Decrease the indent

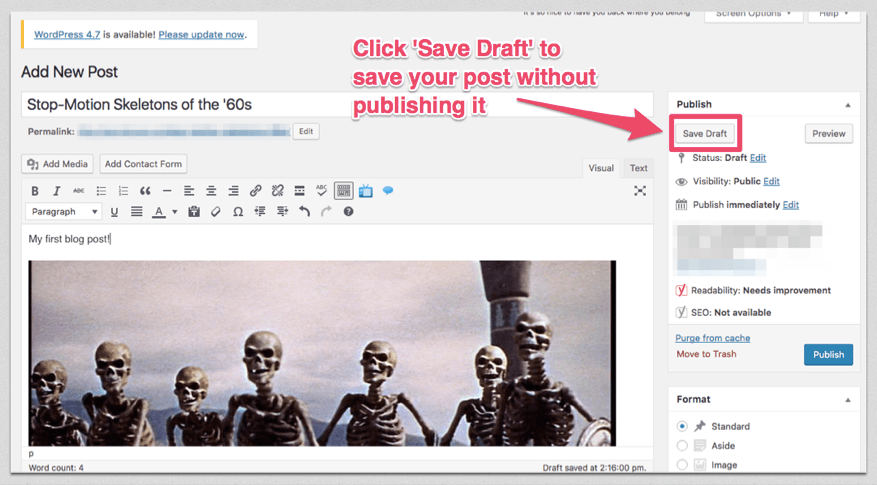[x=260, y=211]
